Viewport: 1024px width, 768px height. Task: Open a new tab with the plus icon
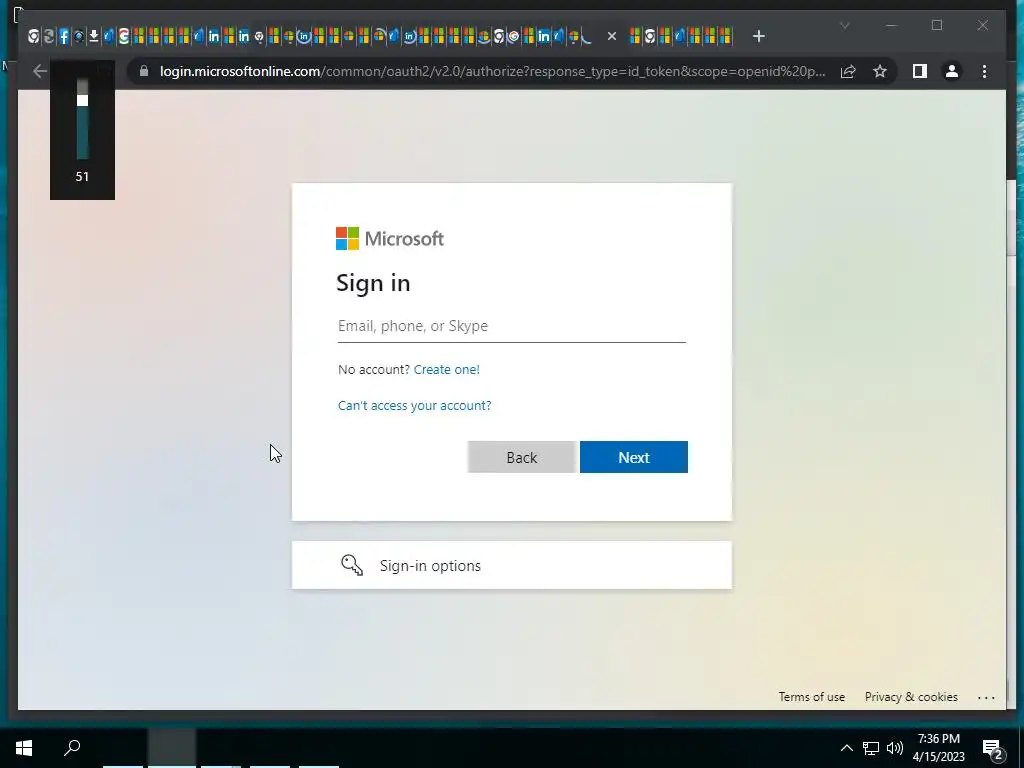coord(758,36)
